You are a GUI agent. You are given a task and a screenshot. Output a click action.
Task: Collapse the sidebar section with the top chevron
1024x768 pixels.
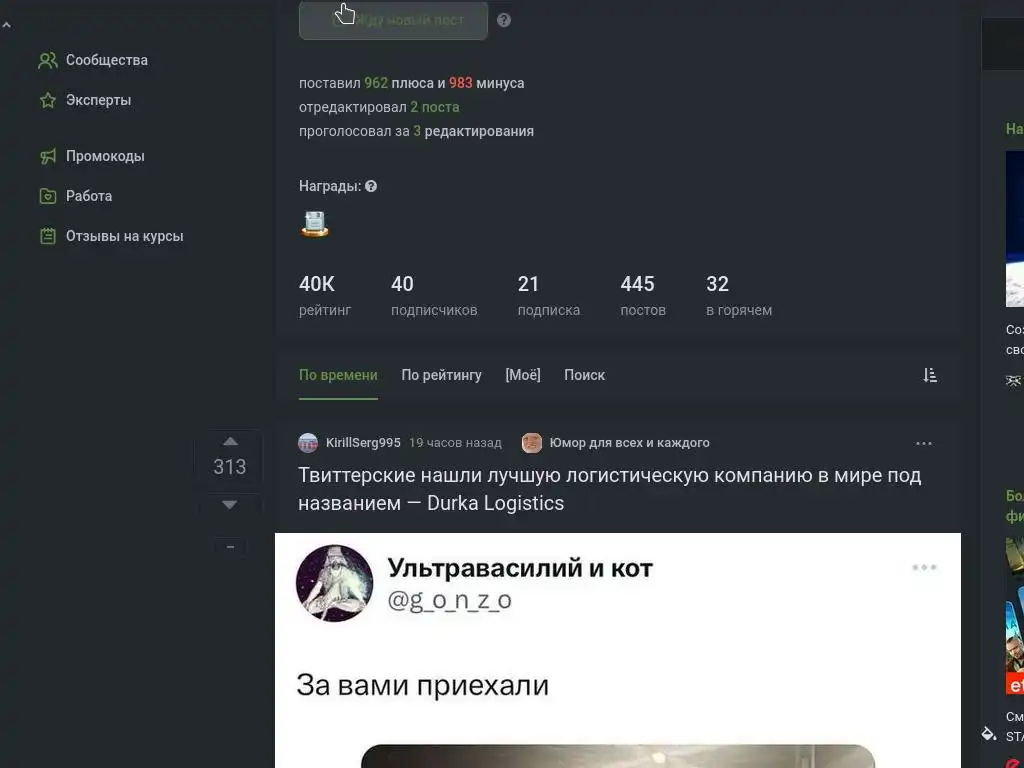coord(7,25)
